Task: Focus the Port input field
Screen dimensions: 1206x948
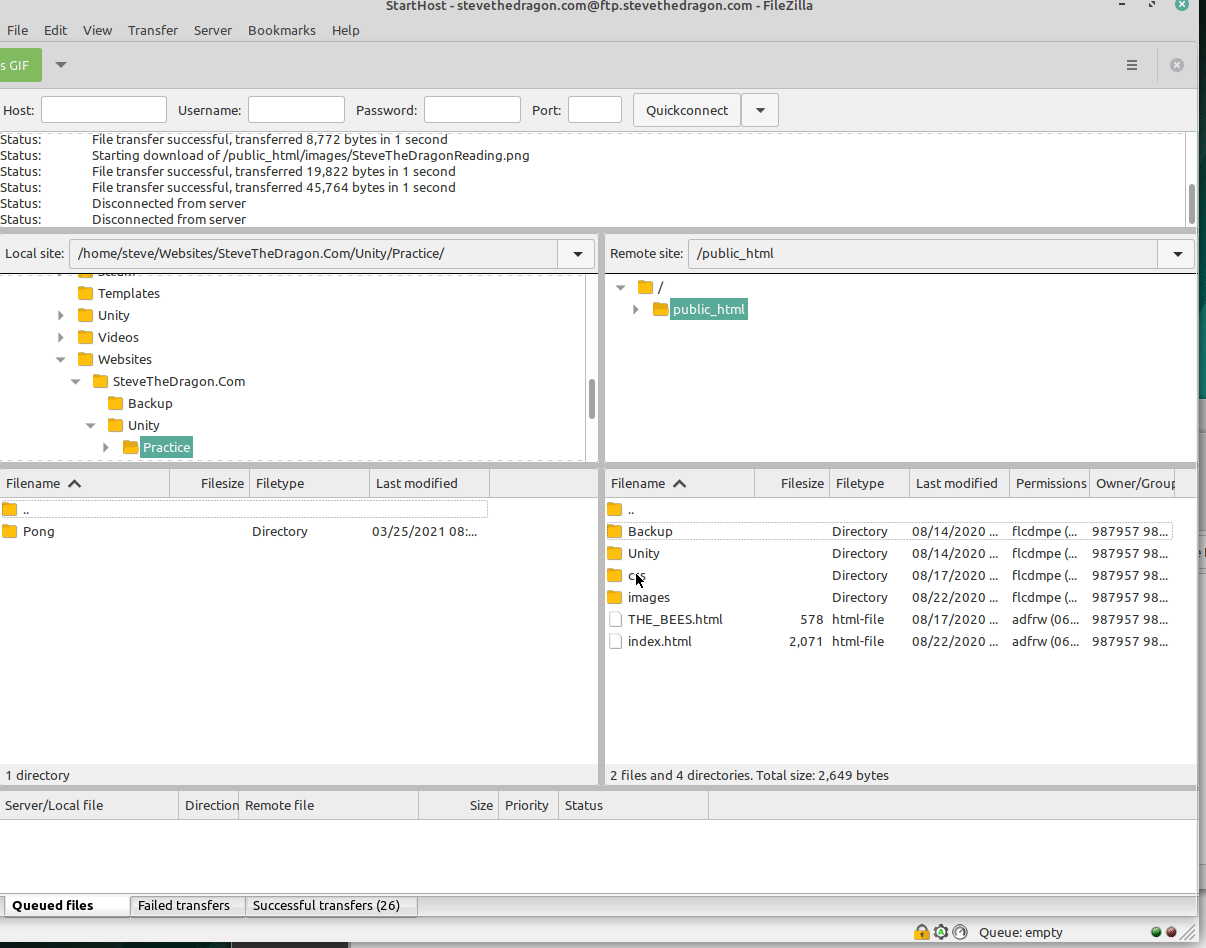Action: 595,110
